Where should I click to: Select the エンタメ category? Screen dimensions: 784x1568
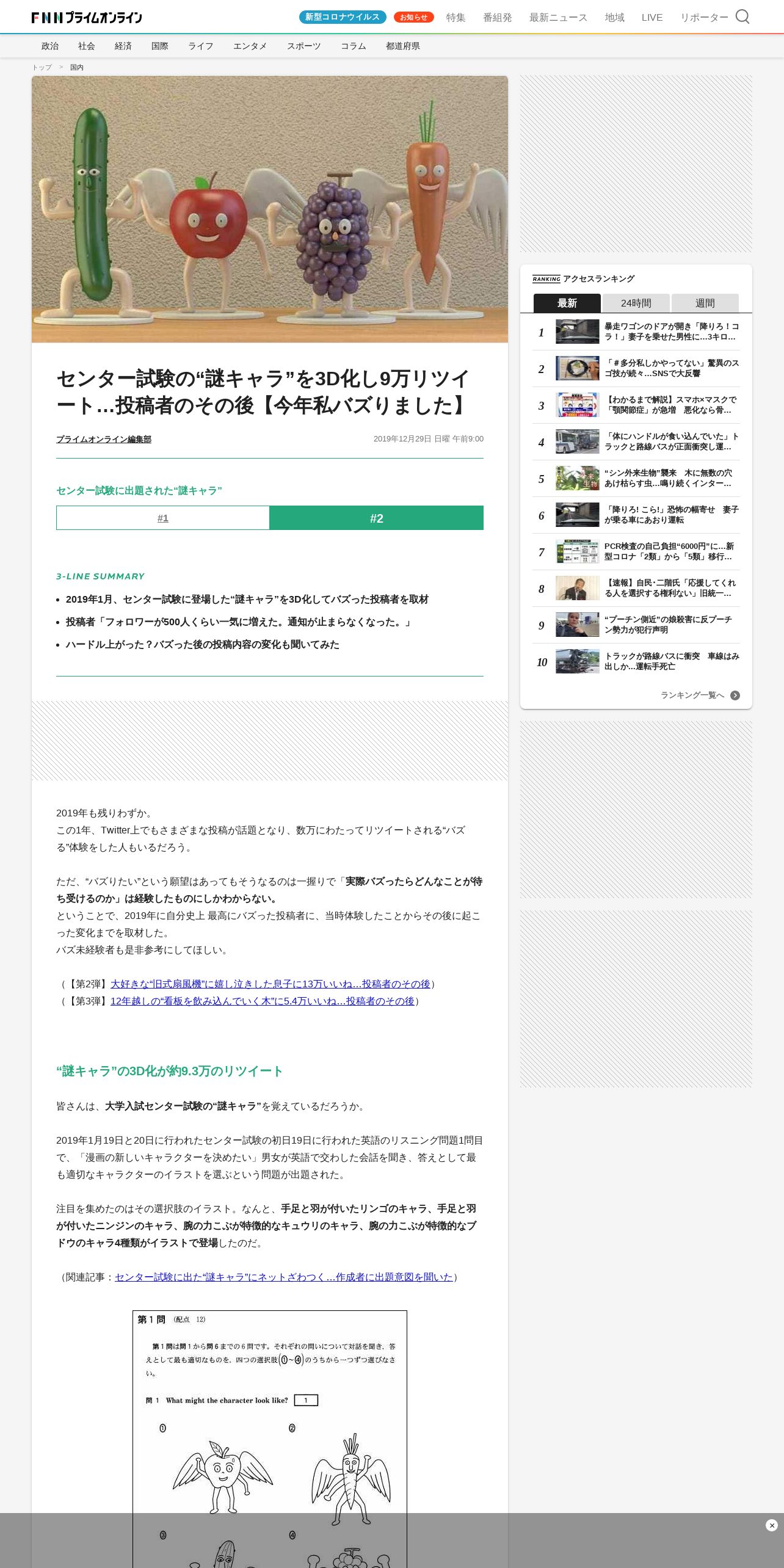coord(250,46)
